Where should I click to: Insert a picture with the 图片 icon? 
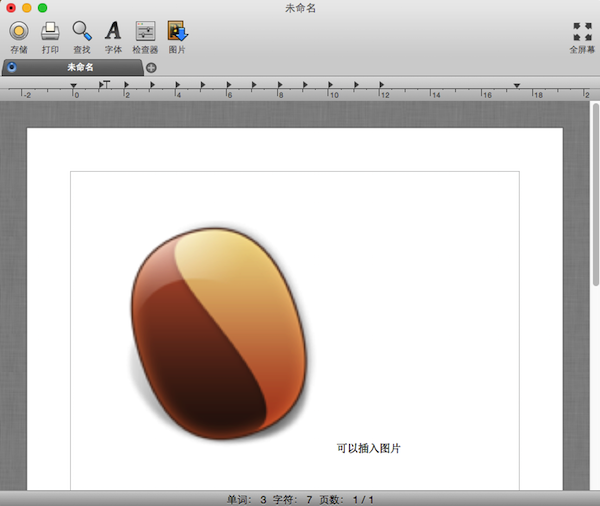(177, 31)
